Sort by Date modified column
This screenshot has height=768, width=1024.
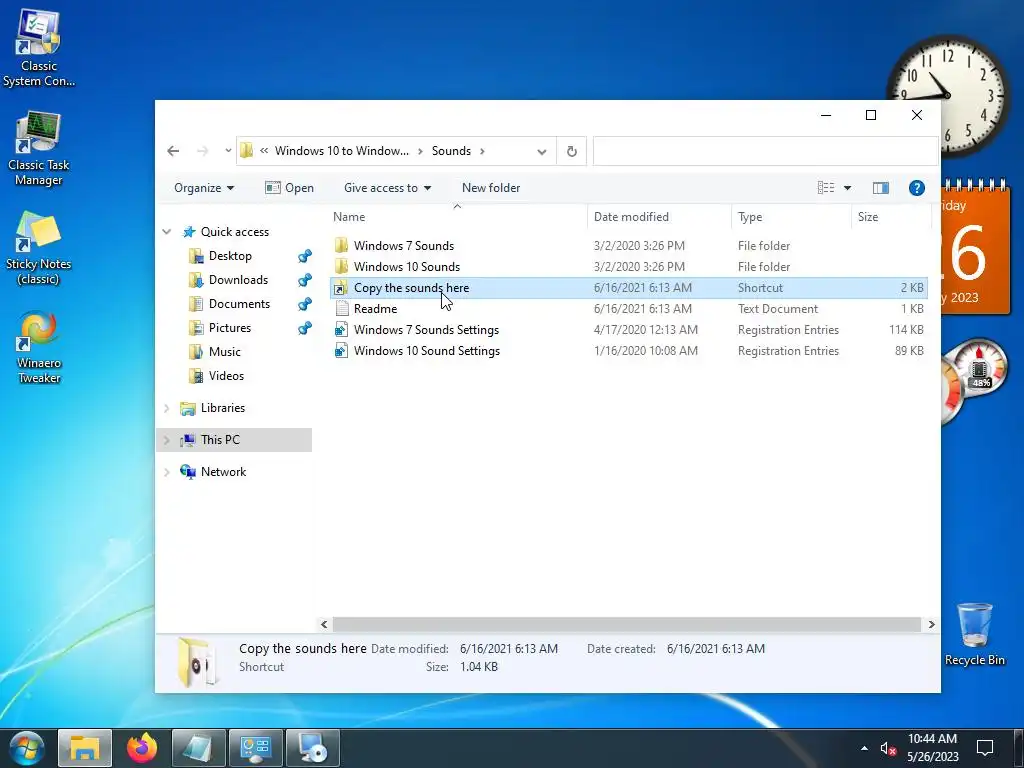pos(660,217)
